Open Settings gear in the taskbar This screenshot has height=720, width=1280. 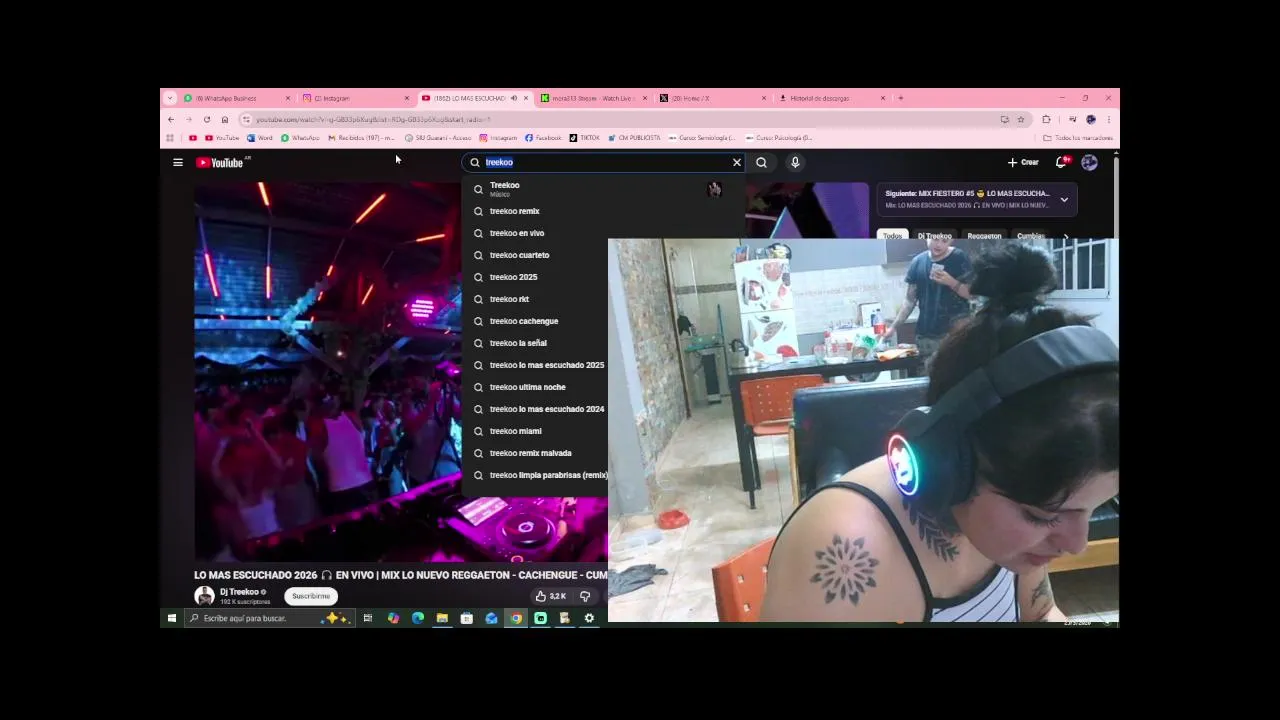coord(589,618)
